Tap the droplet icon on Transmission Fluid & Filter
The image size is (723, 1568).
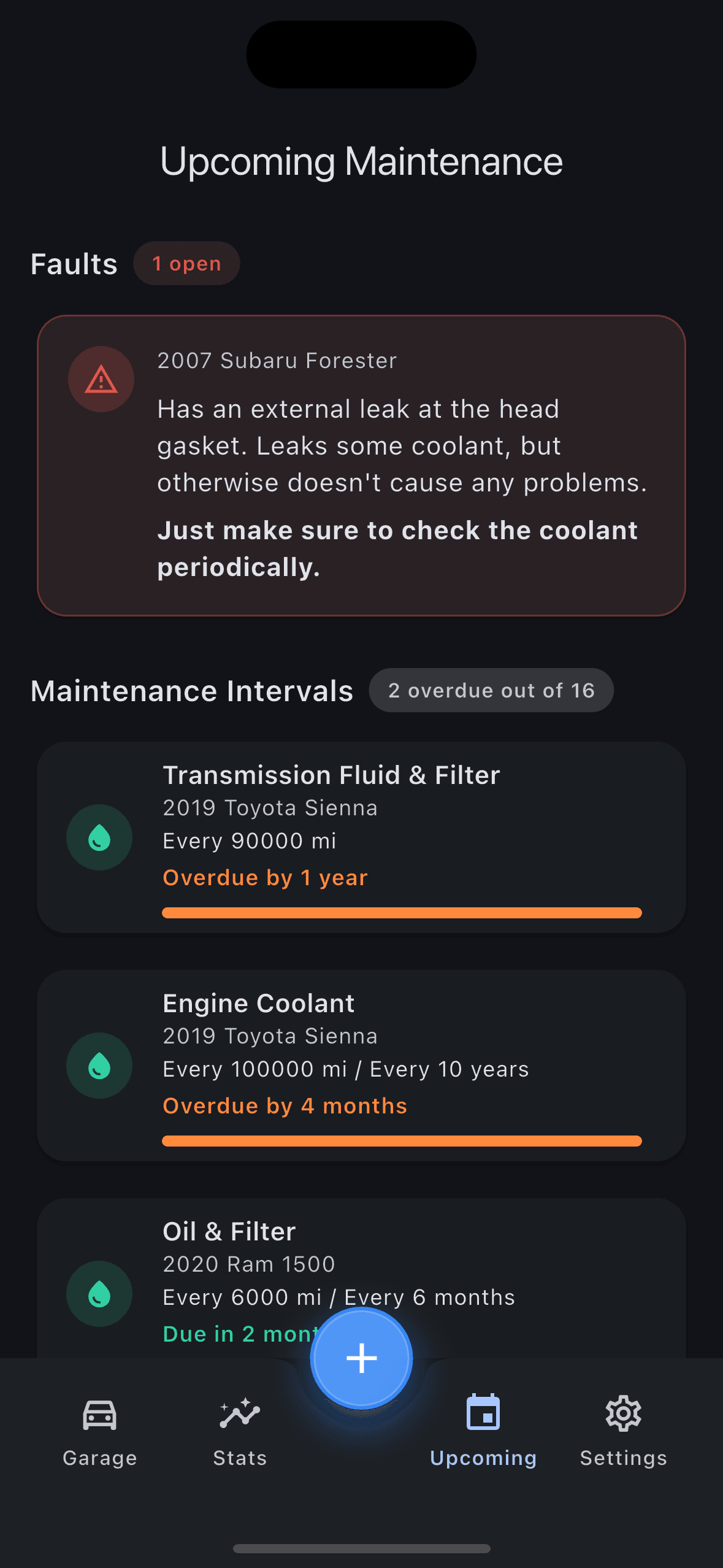pyautogui.click(x=99, y=838)
